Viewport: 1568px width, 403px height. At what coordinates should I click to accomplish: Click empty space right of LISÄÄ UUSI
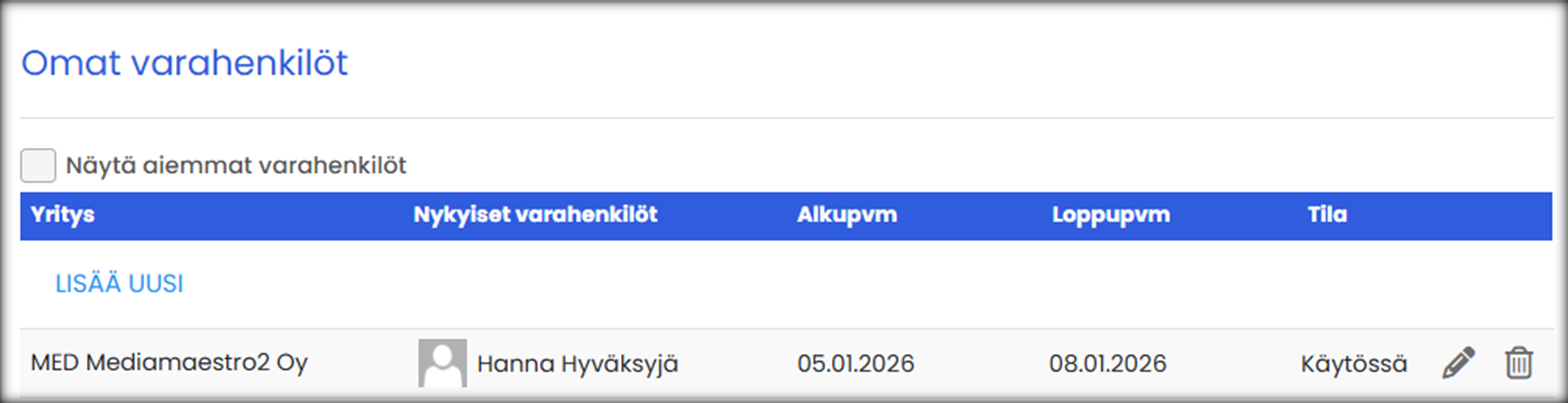[x=800, y=284]
